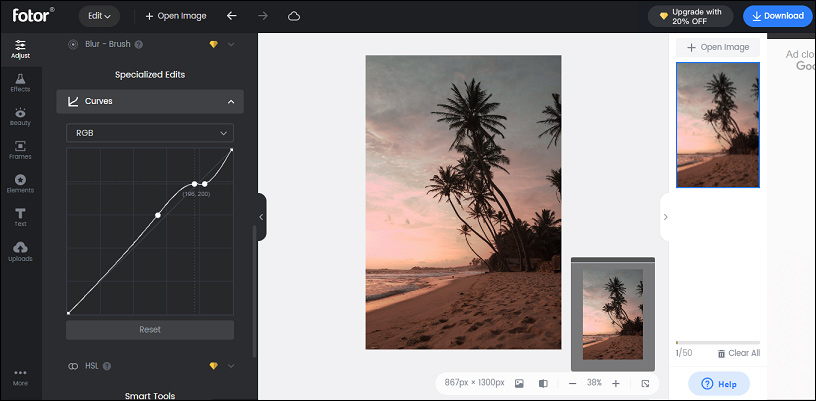Viewport: 816px width, 401px height.
Task: Open the Help button
Action: coord(719,384)
